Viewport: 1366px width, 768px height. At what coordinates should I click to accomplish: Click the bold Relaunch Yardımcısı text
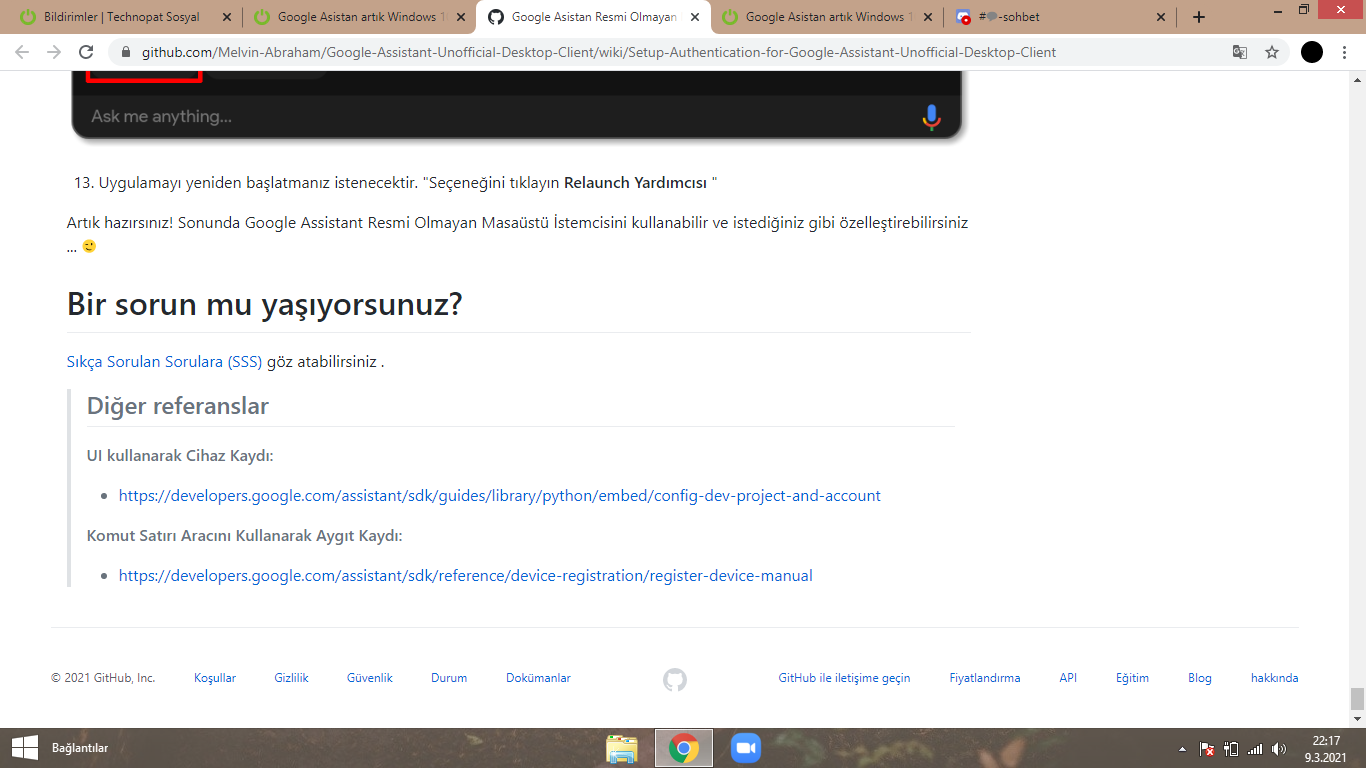tap(636, 183)
